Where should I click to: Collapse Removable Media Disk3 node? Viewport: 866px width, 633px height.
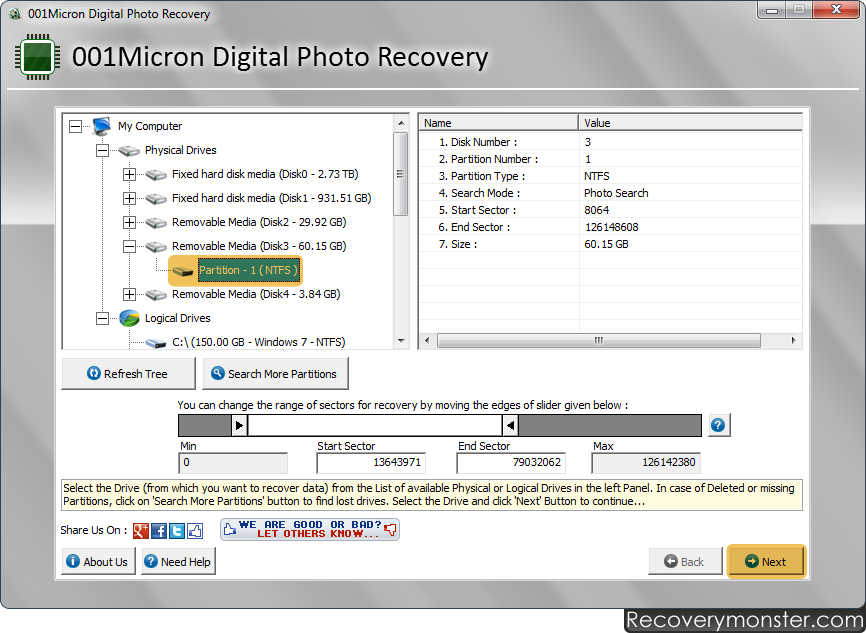[129, 246]
